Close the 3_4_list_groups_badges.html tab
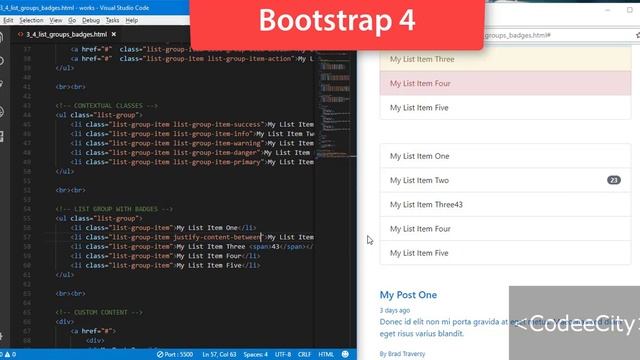 [x=114, y=34]
